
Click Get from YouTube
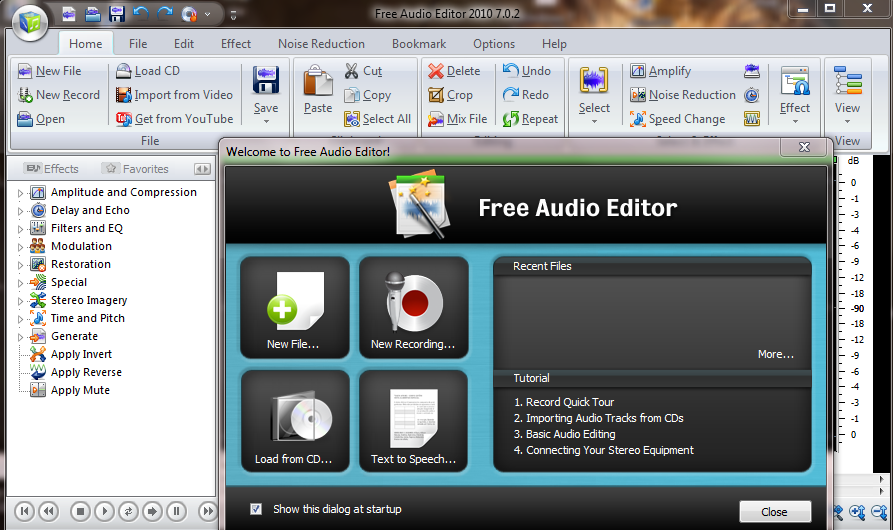(175, 119)
